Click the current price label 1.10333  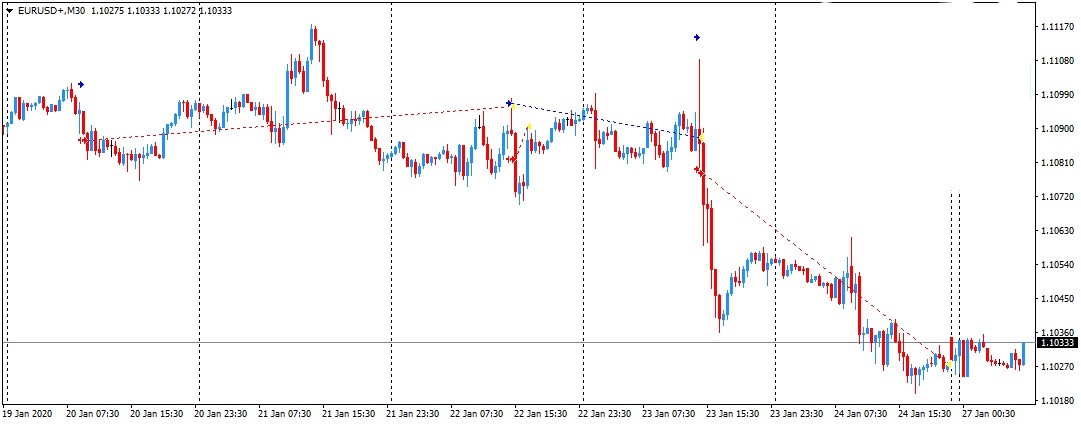point(1057,343)
